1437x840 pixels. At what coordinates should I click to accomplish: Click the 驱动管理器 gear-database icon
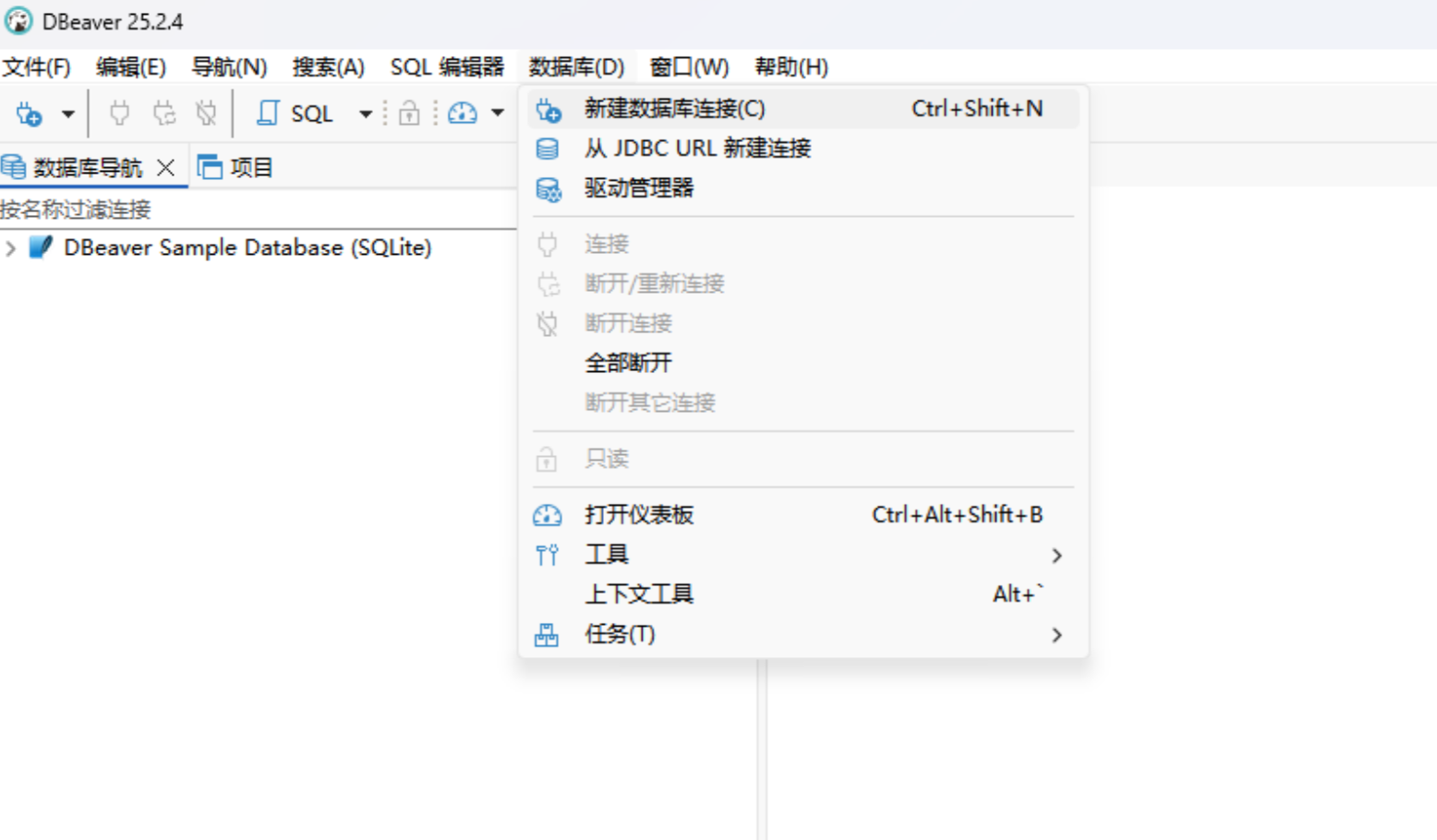tap(548, 189)
